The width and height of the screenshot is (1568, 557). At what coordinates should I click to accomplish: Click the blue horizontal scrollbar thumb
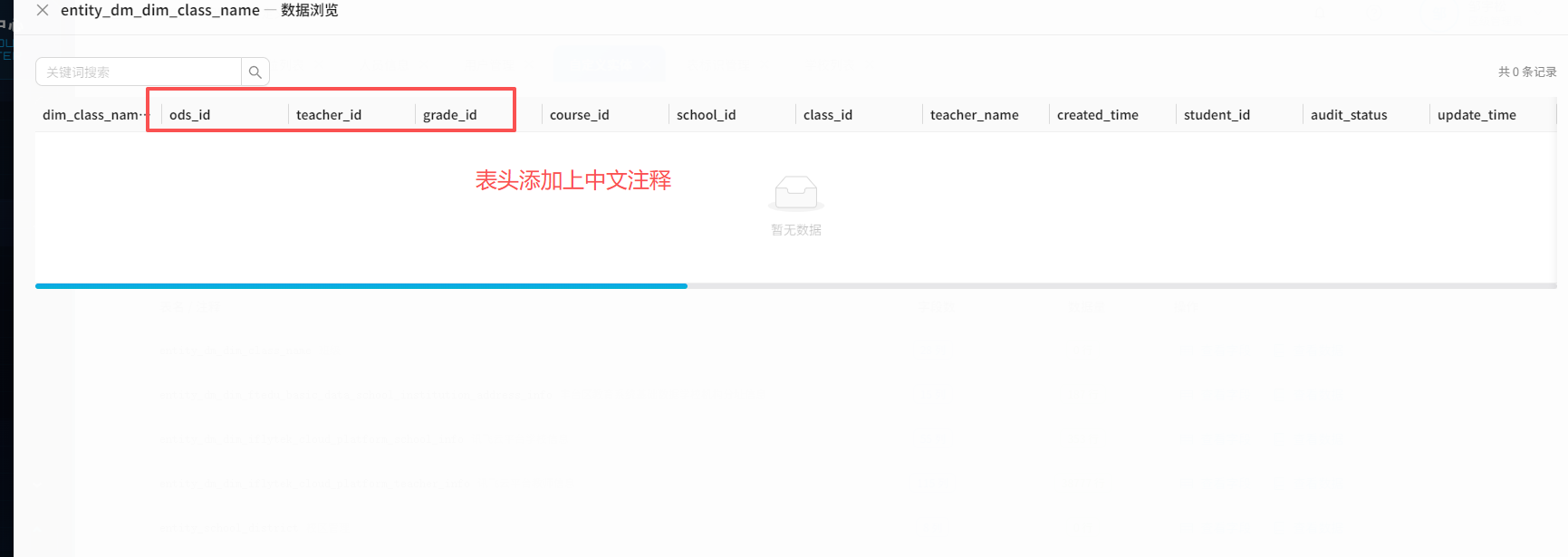[x=361, y=286]
